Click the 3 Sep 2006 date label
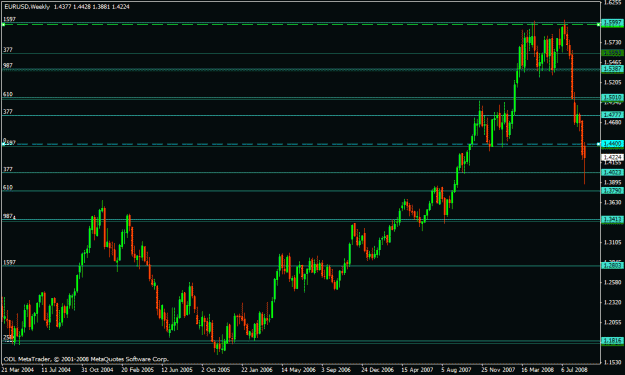625x375 pixels. (336, 370)
